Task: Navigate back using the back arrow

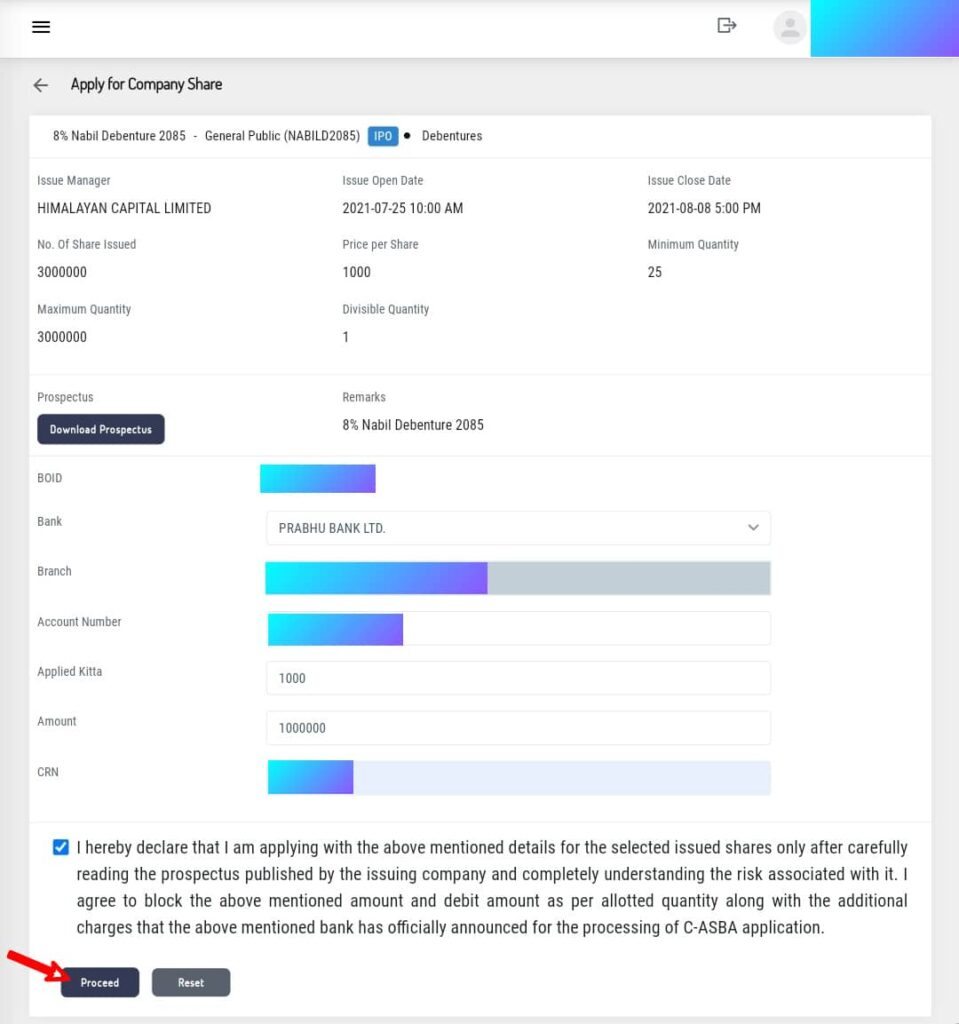Action: [40, 85]
